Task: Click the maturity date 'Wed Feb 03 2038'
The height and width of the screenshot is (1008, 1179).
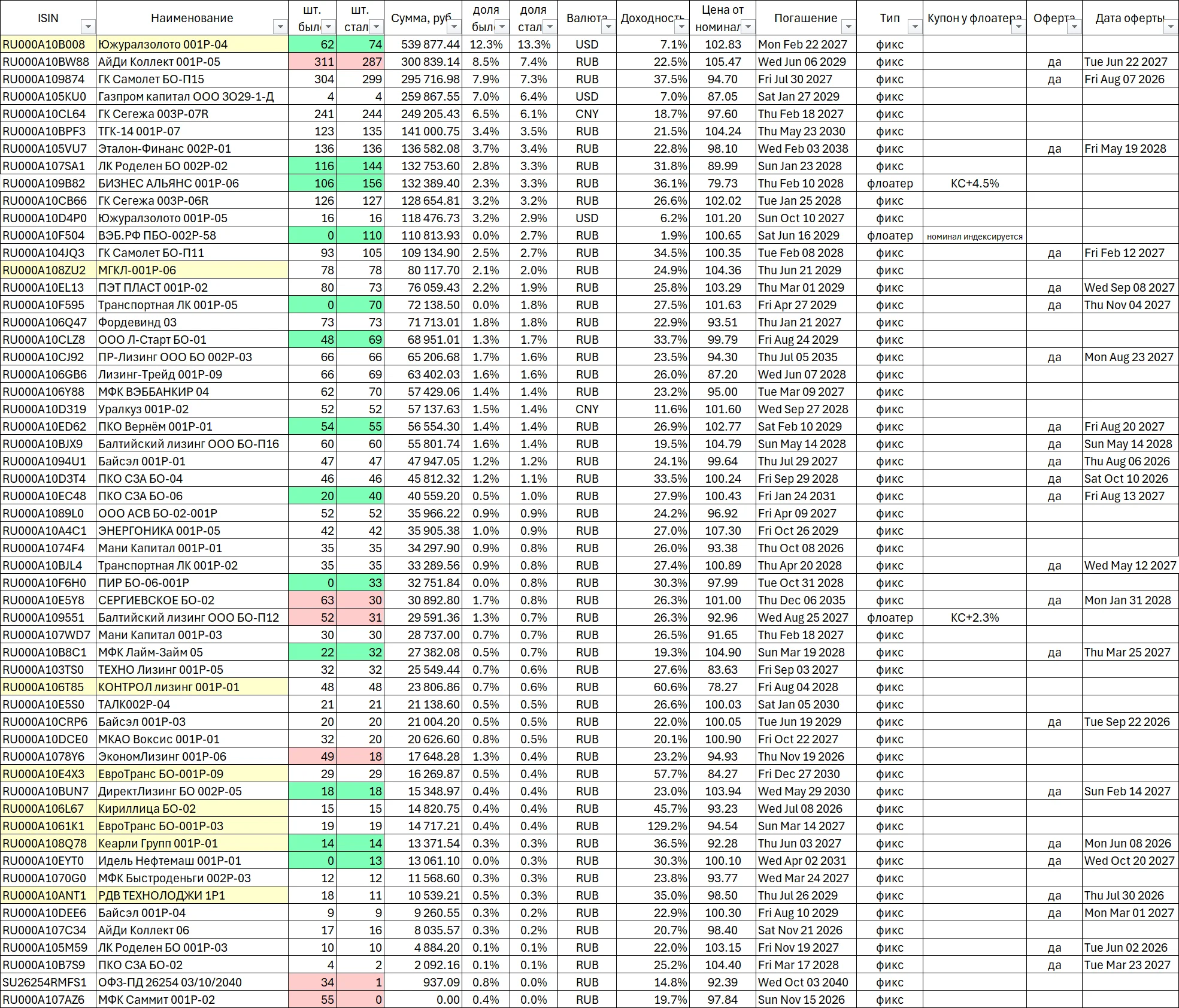Action: tap(806, 149)
